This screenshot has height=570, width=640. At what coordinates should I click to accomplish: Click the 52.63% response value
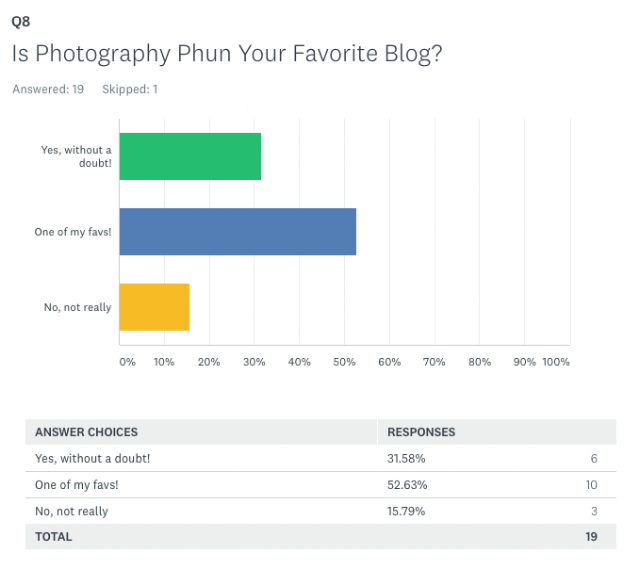pos(407,485)
